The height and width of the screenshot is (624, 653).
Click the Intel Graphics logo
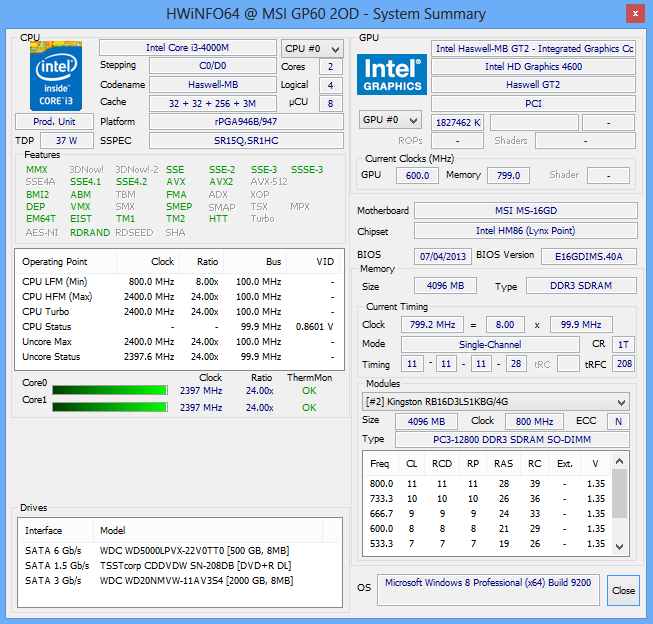tap(391, 75)
